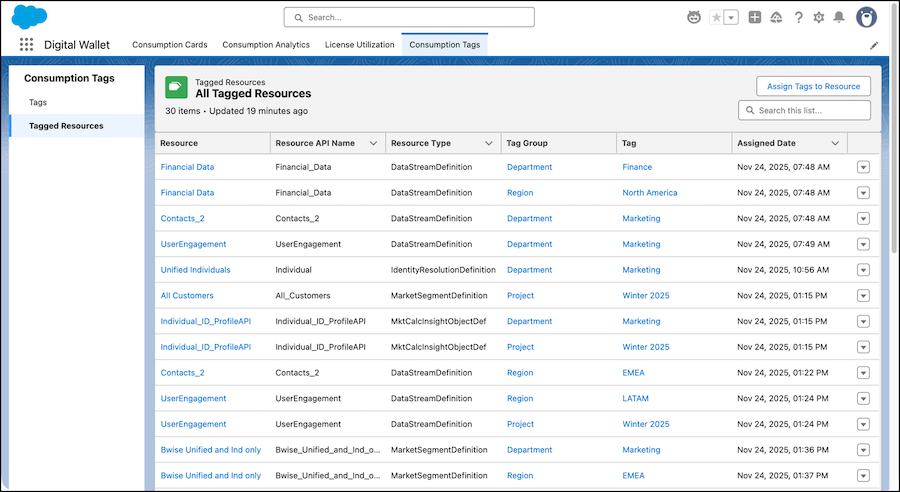Click the Finance tag link

coord(637,167)
